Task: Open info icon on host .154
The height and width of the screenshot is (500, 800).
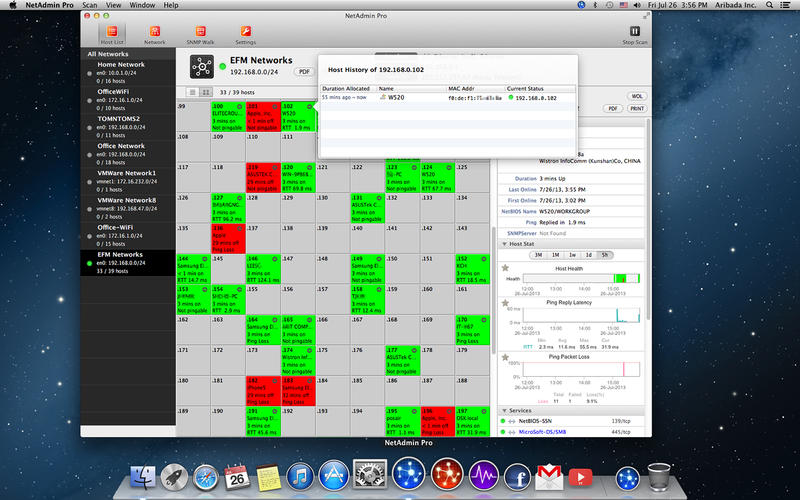Action: pos(239,289)
